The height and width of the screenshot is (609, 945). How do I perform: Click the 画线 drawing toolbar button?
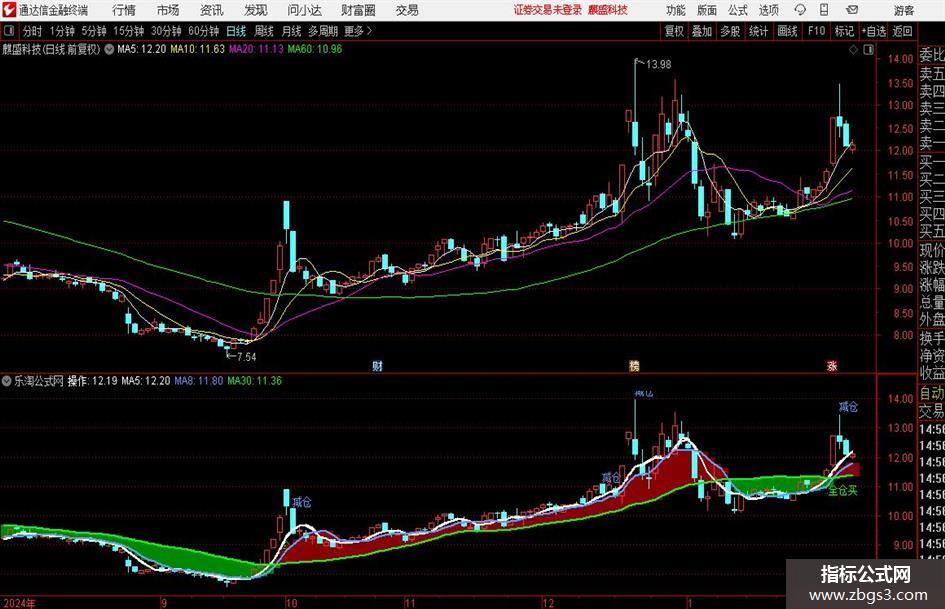787,31
